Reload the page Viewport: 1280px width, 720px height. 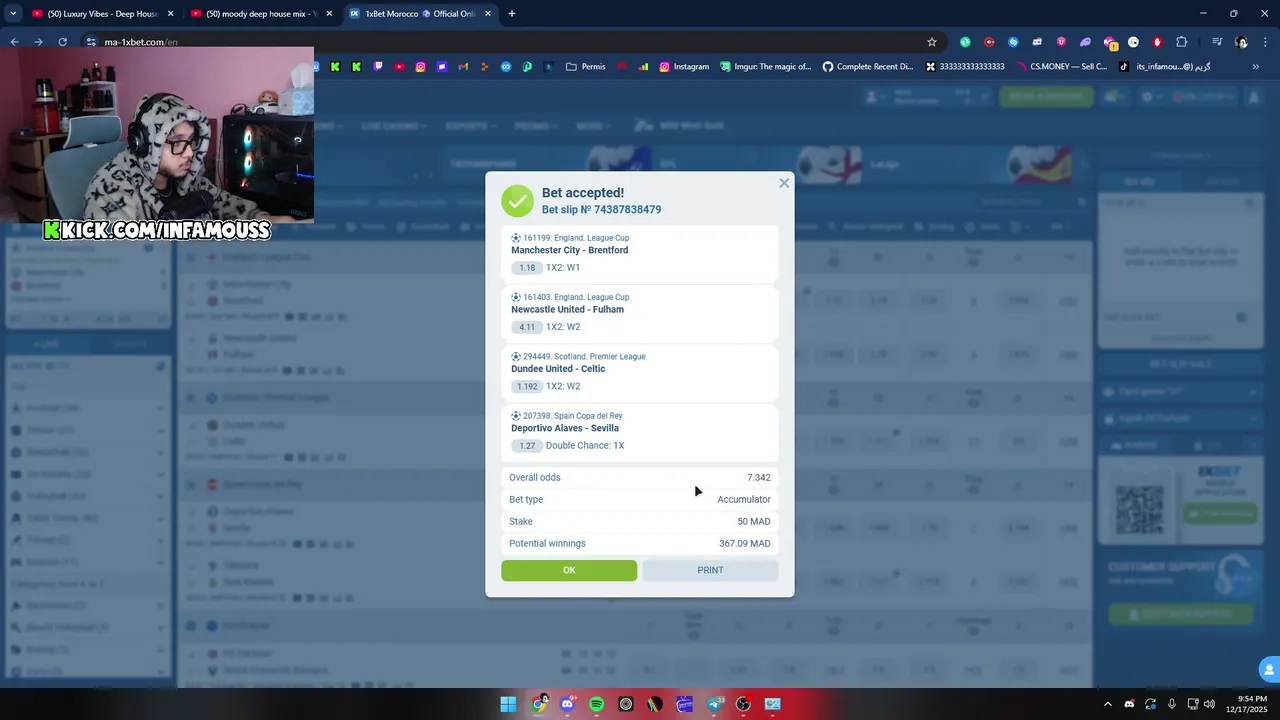tap(62, 42)
